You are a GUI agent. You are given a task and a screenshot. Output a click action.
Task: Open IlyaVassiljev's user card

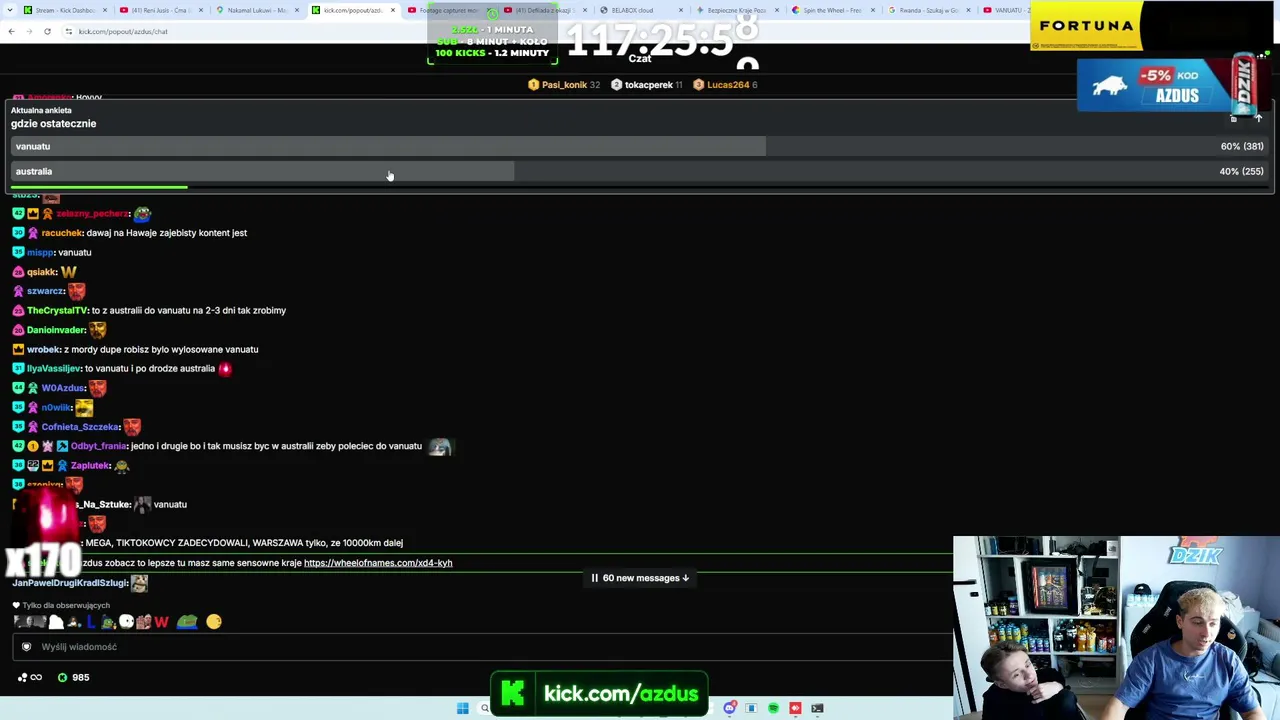tap(55, 369)
